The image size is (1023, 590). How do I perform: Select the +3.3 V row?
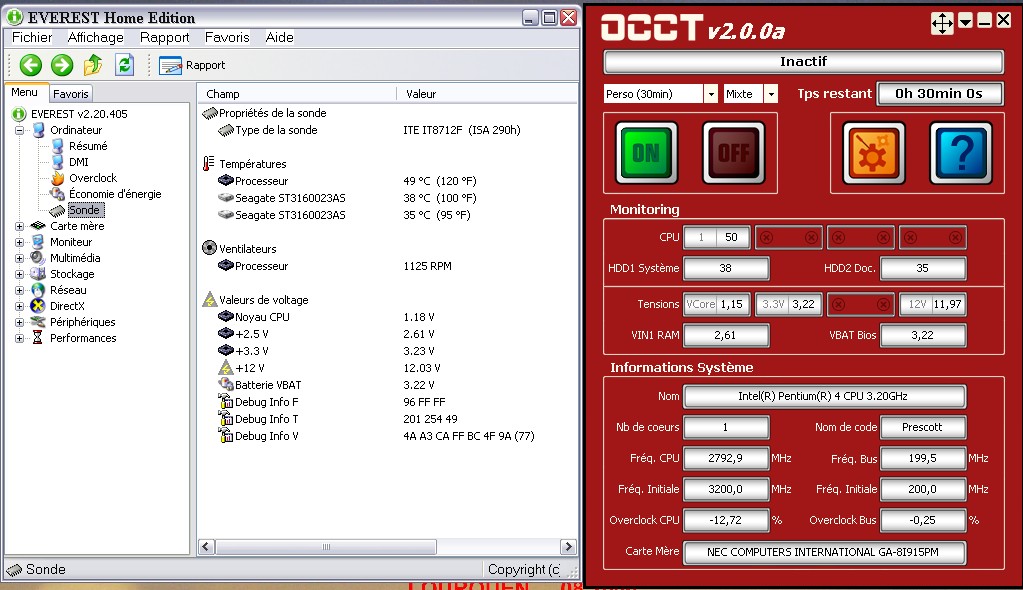pyautogui.click(x=388, y=351)
